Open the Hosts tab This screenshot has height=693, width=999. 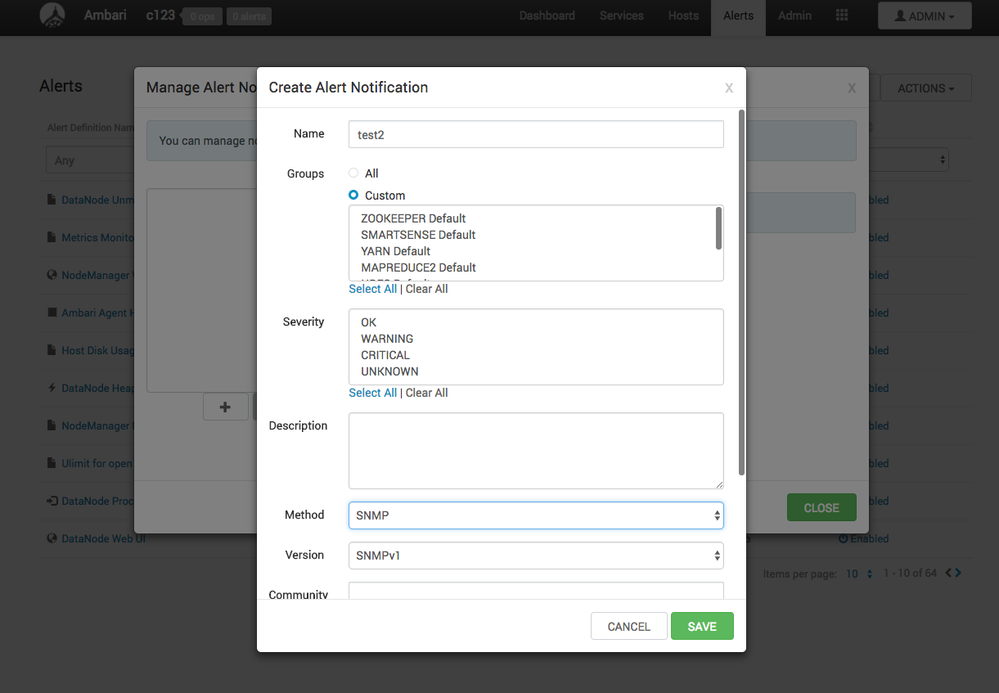[683, 16]
